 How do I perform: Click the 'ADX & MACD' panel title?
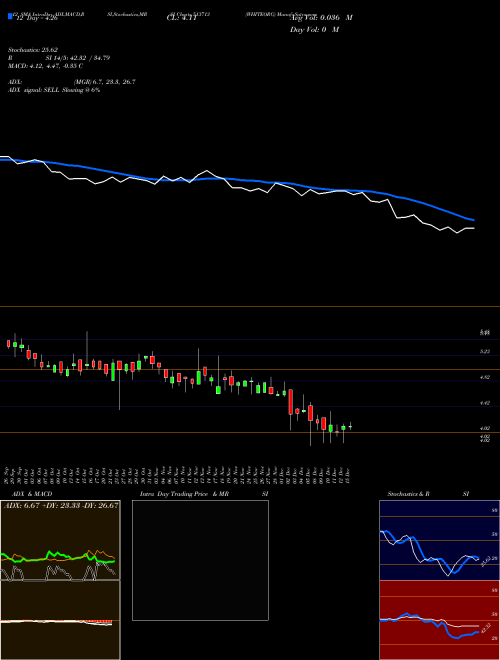point(32,494)
